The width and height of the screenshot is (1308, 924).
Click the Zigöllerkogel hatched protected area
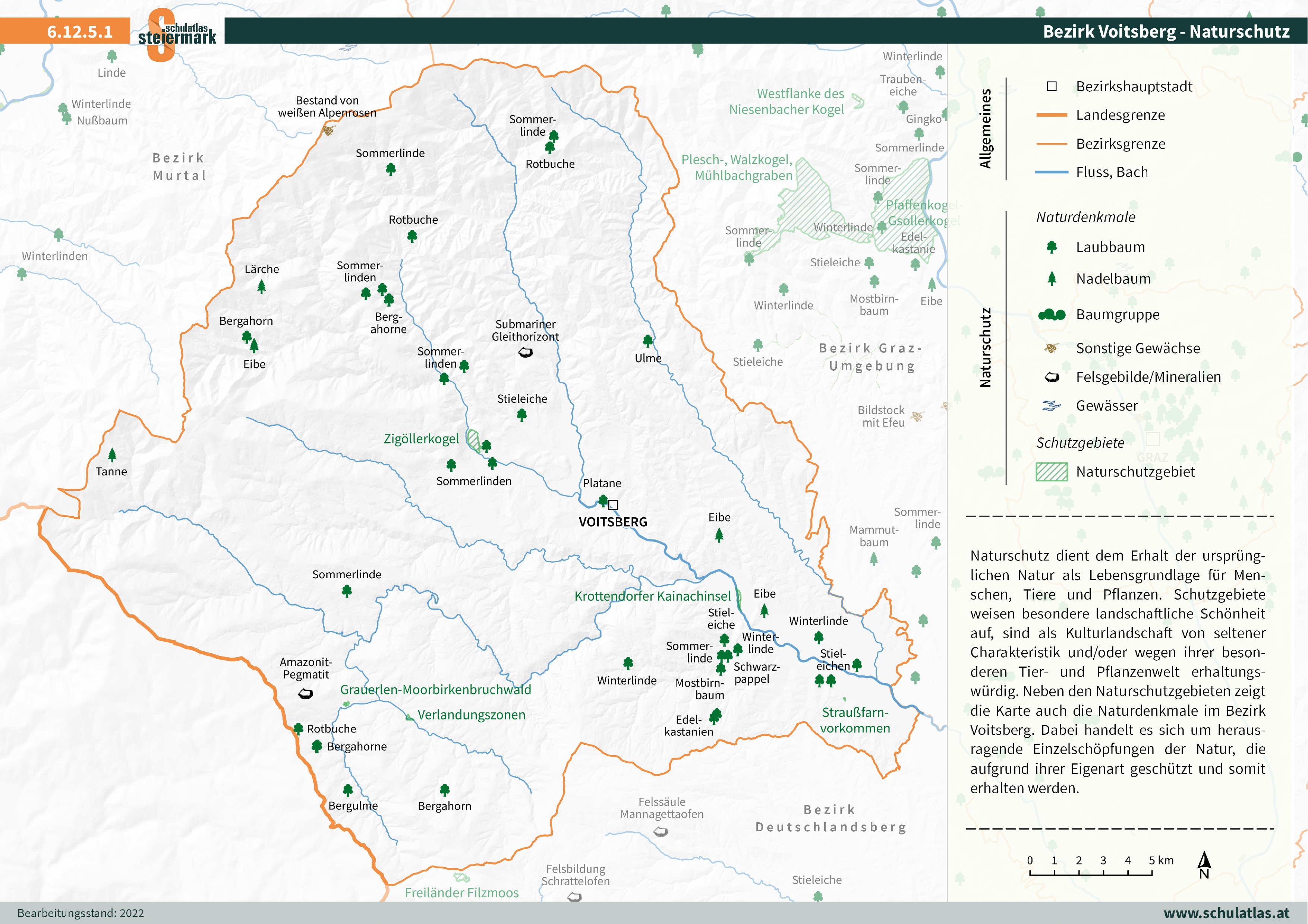click(x=473, y=440)
